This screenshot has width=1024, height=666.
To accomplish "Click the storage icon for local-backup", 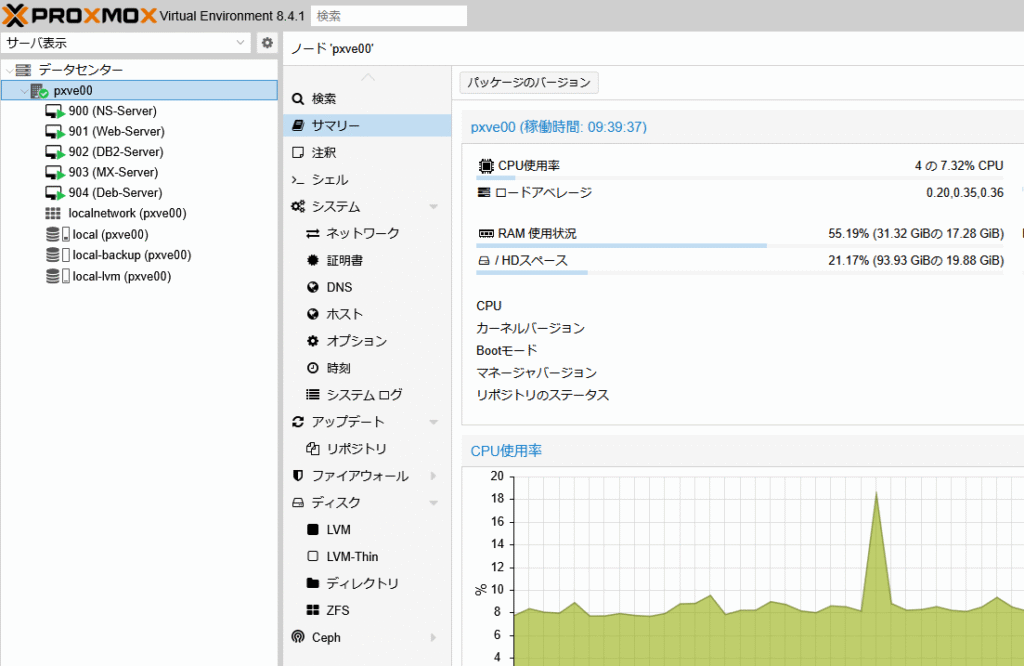I will coord(57,255).
